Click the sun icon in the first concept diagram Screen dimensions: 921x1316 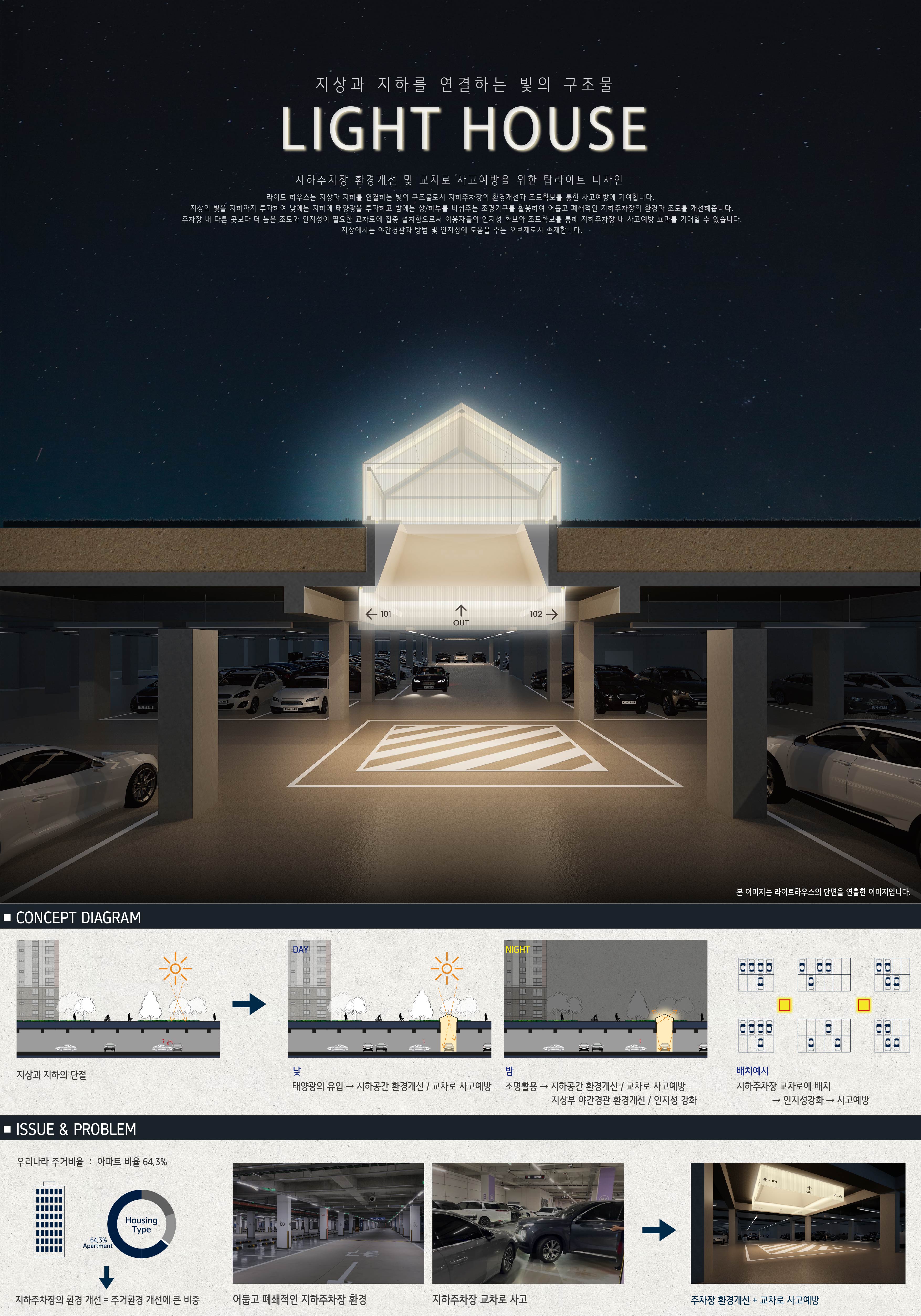175,969
